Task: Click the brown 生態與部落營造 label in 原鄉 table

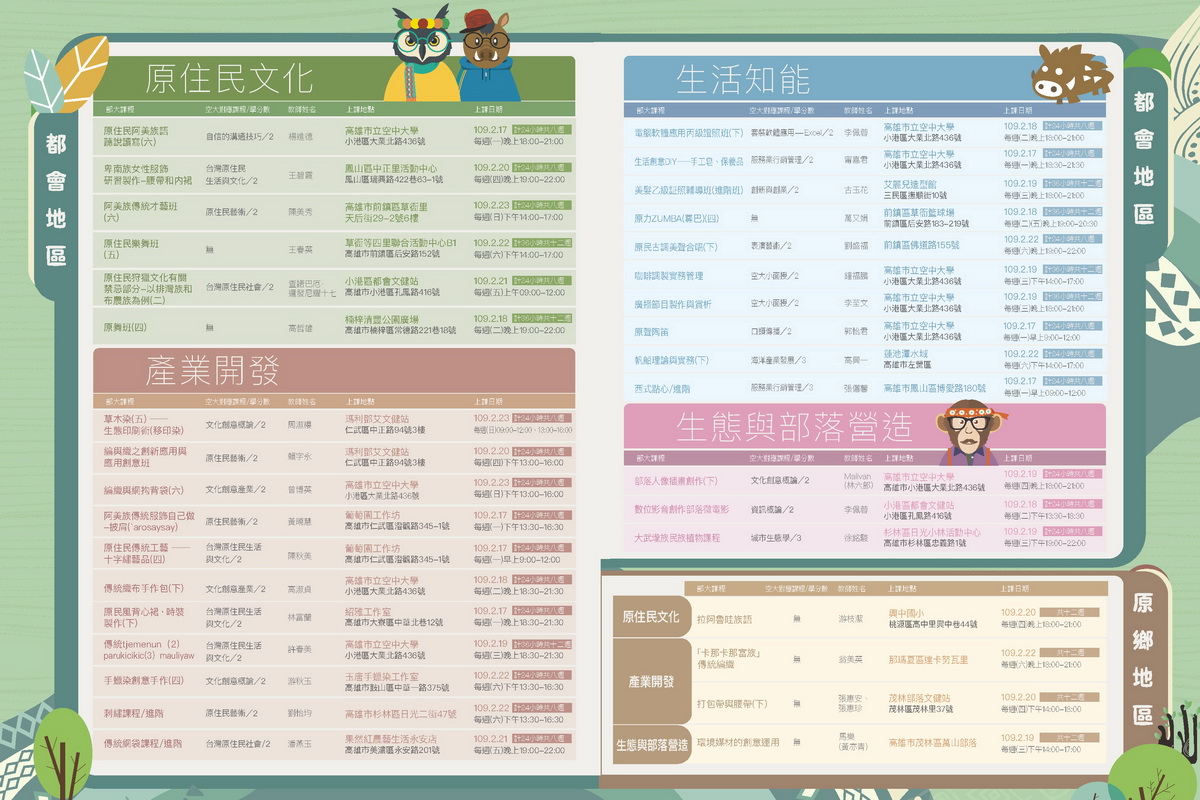Action: click(652, 743)
